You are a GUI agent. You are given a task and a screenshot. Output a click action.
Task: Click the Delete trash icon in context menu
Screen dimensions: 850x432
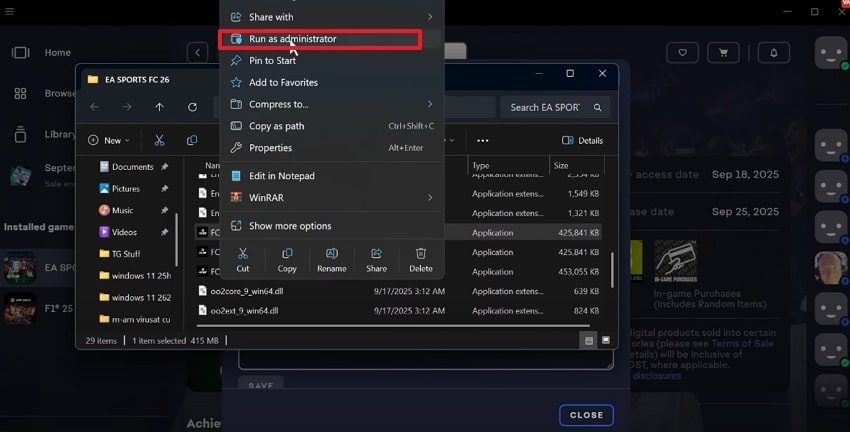tap(421, 260)
